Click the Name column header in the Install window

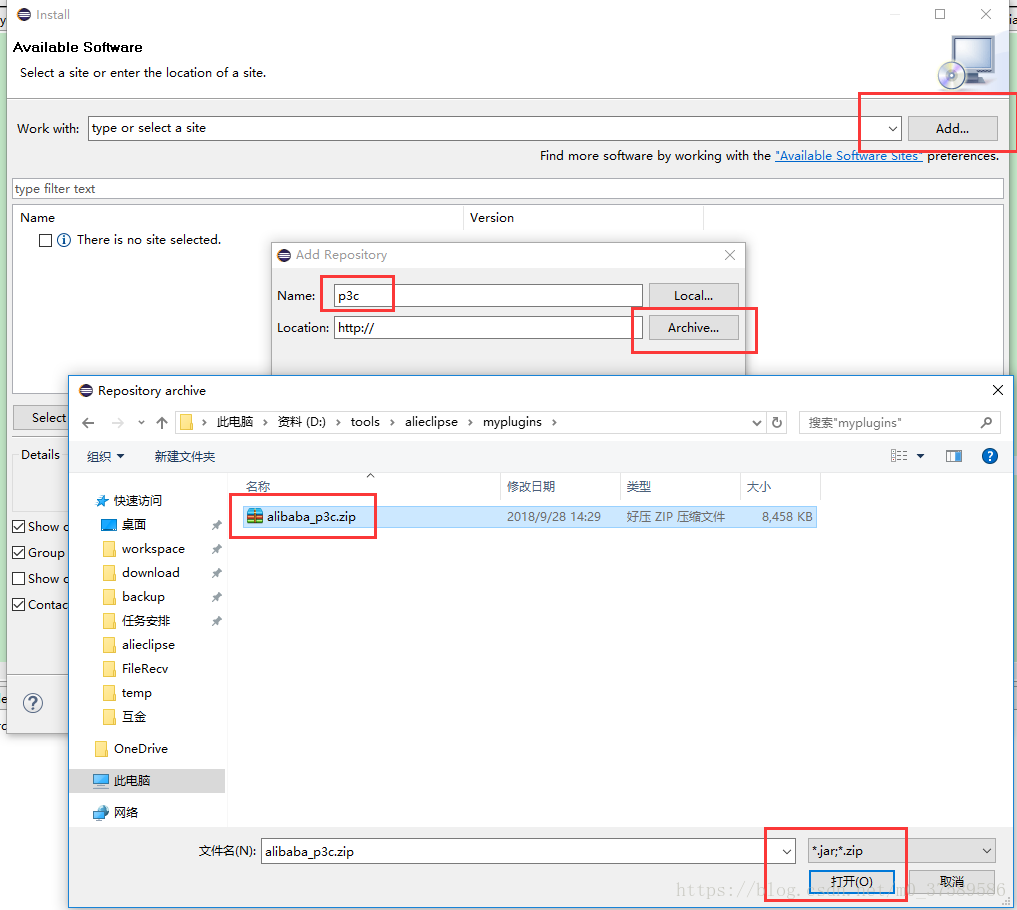tap(38, 218)
